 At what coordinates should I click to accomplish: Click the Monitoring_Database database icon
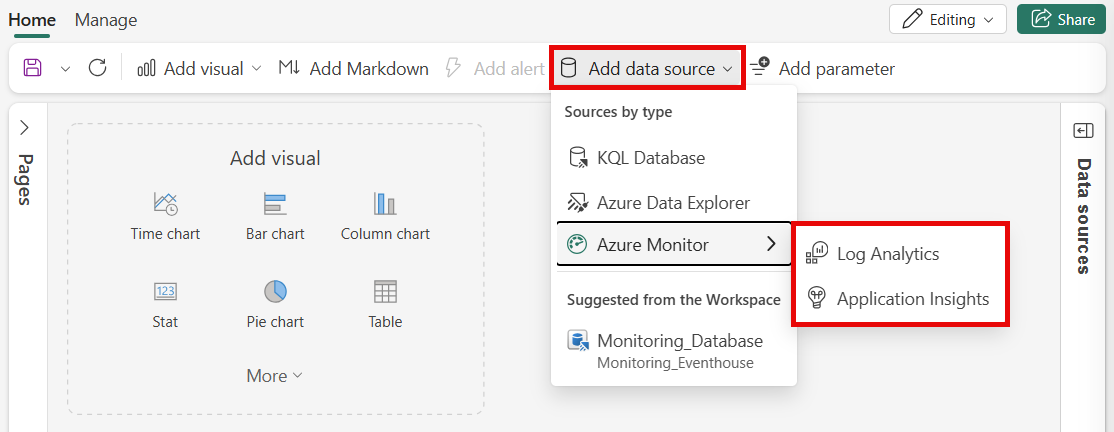click(578, 342)
